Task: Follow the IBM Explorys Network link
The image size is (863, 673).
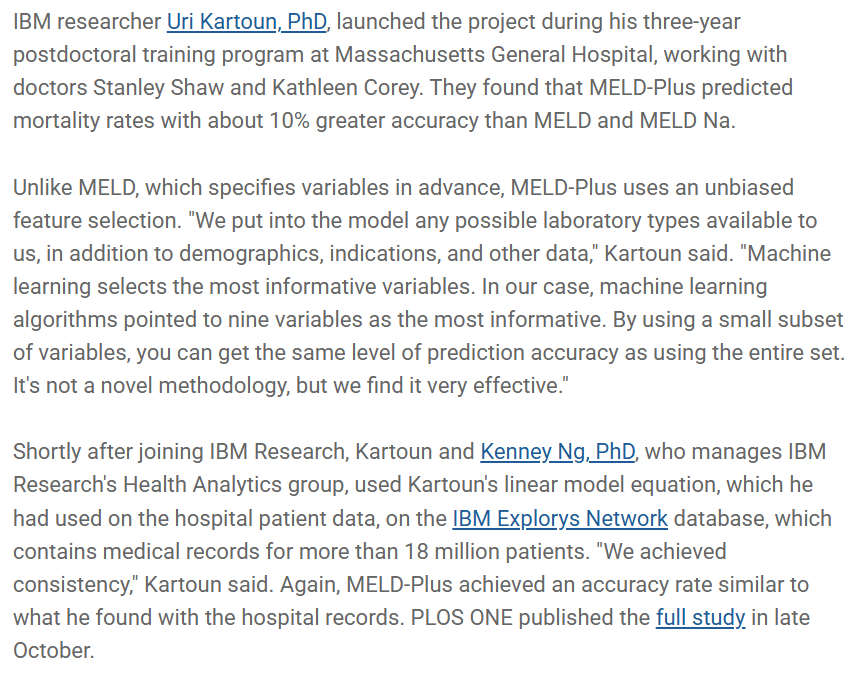Action: click(560, 518)
